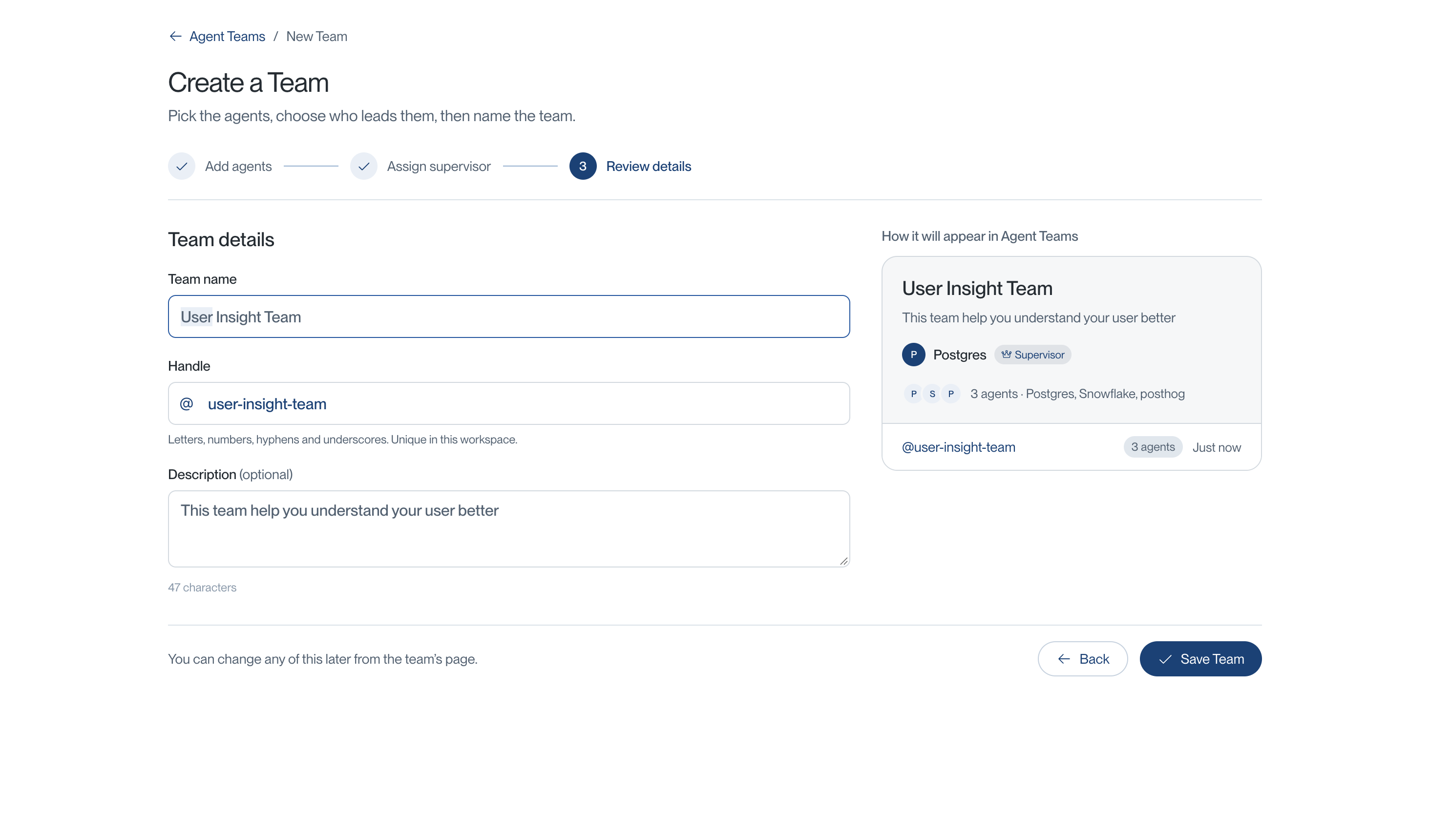This screenshot has height=840, width=1430.
Task: Click the Postgres supervisor avatar
Action: tap(914, 355)
